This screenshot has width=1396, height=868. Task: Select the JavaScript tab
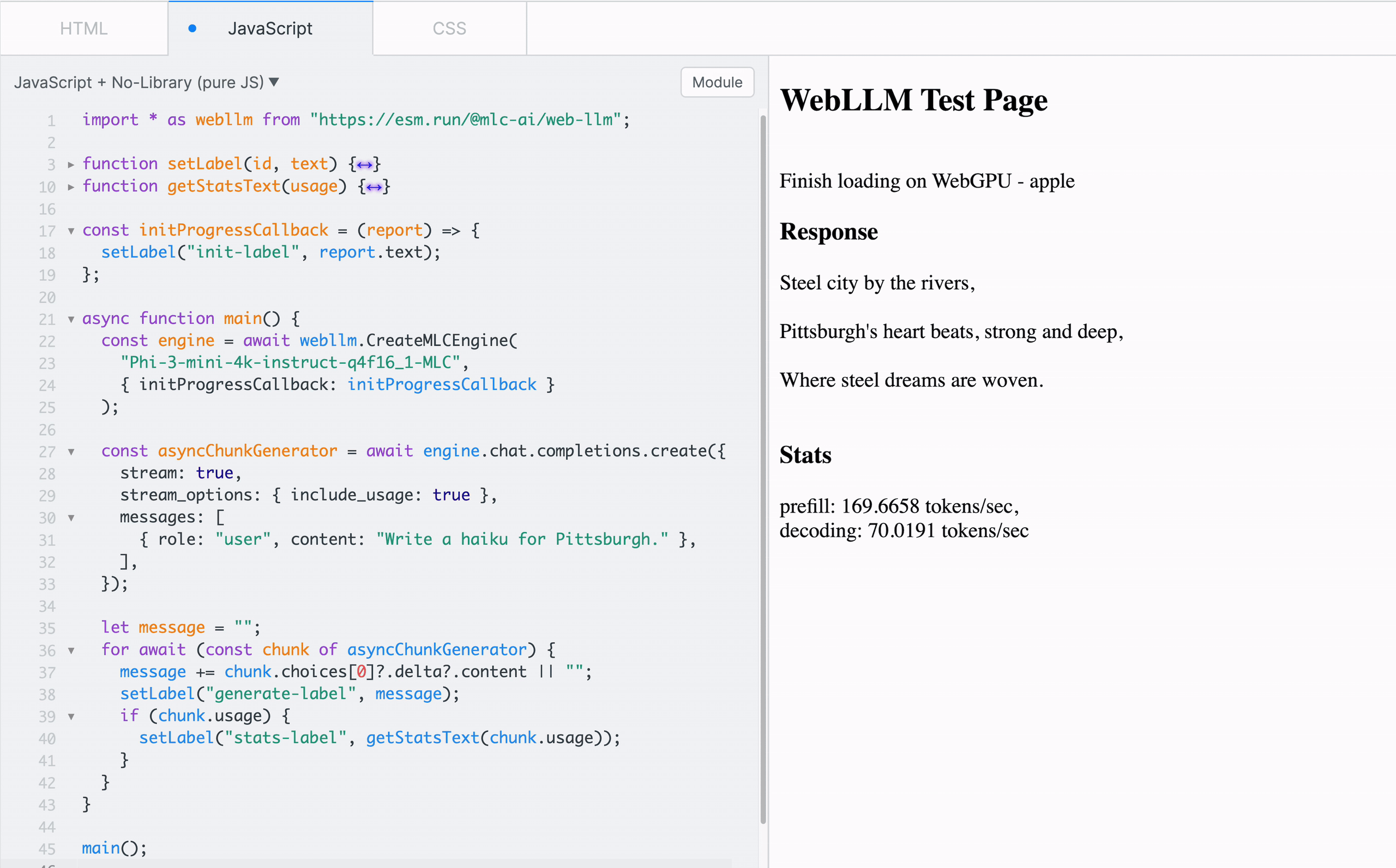click(270, 28)
